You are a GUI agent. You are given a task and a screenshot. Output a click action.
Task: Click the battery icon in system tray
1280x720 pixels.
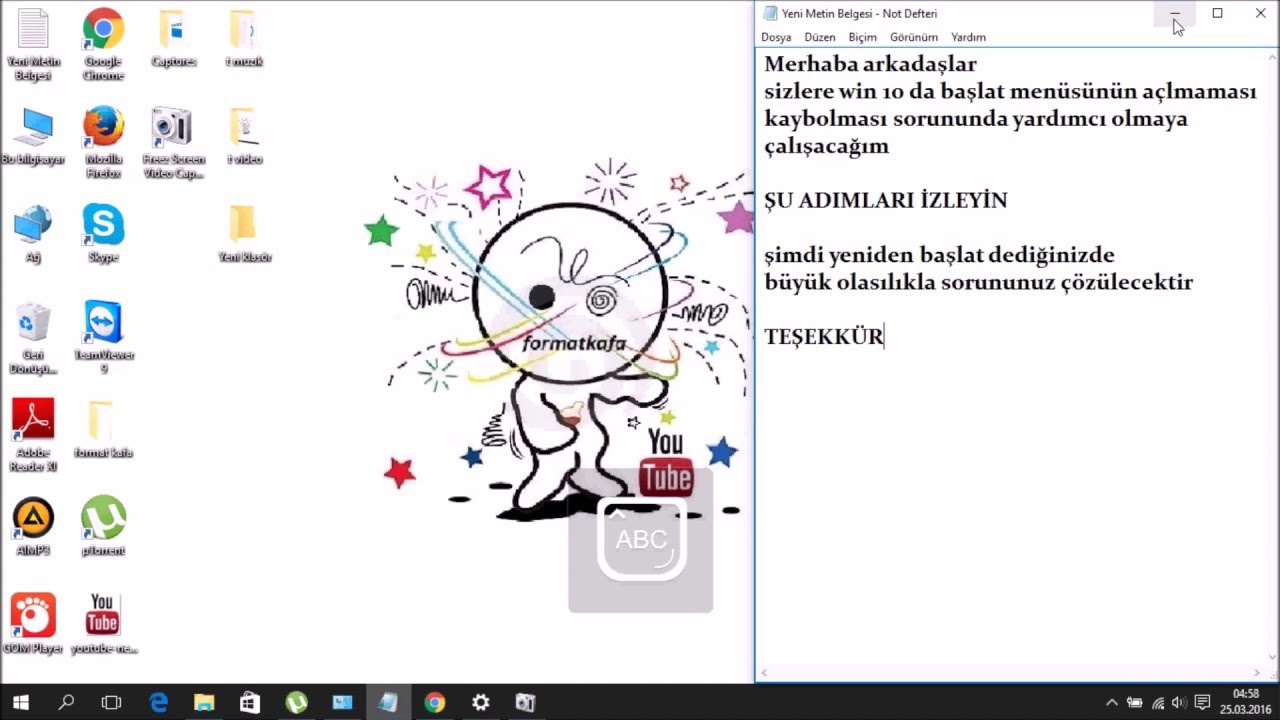(1135, 703)
